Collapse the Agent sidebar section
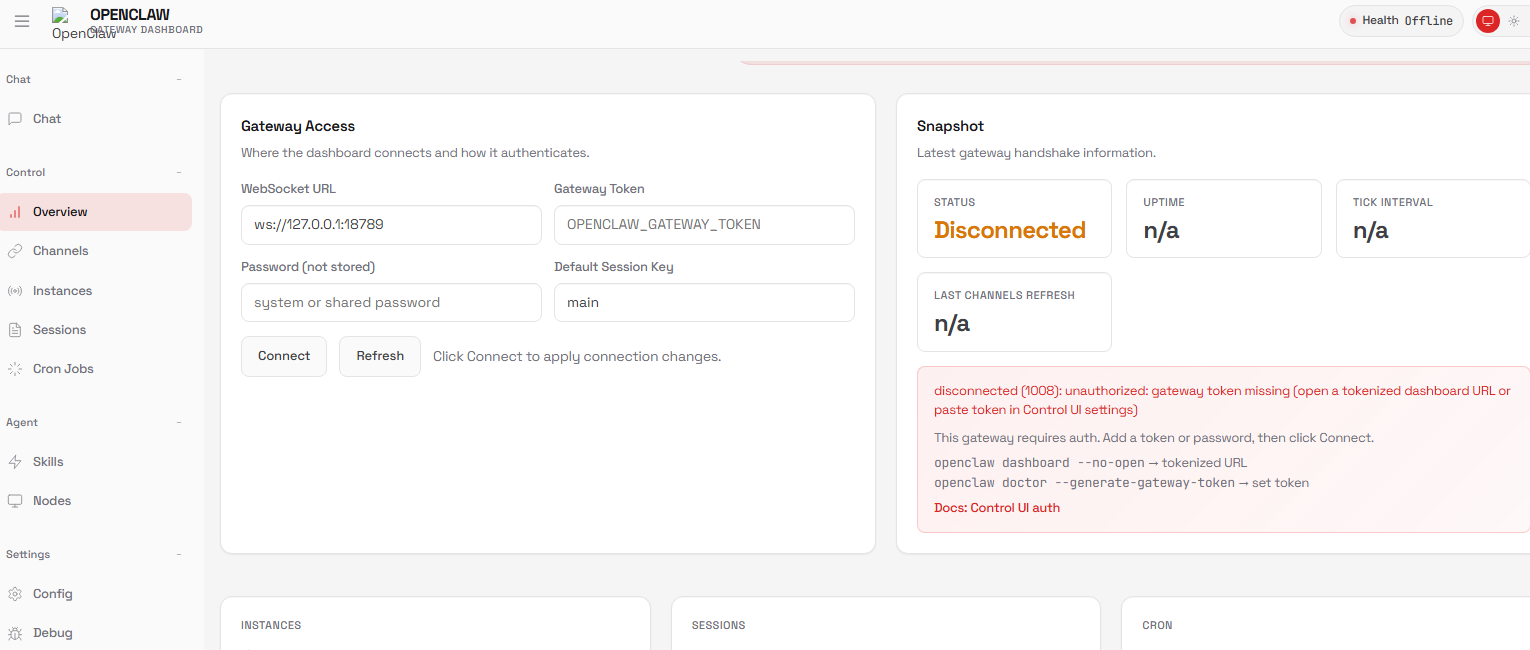 pyautogui.click(x=179, y=422)
